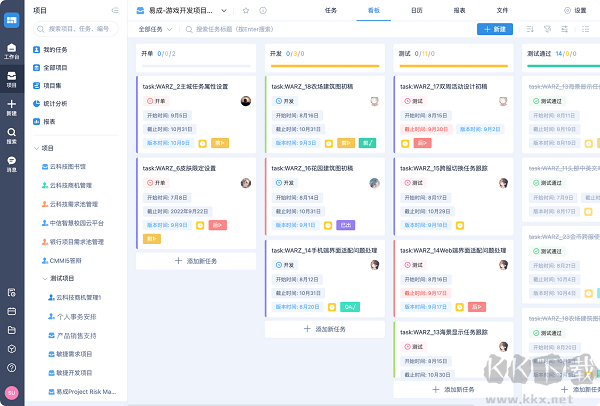Focus the 搜索项目、任务、编号 search field
Viewport: 600px width, 406px height.
pyautogui.click(x=76, y=29)
